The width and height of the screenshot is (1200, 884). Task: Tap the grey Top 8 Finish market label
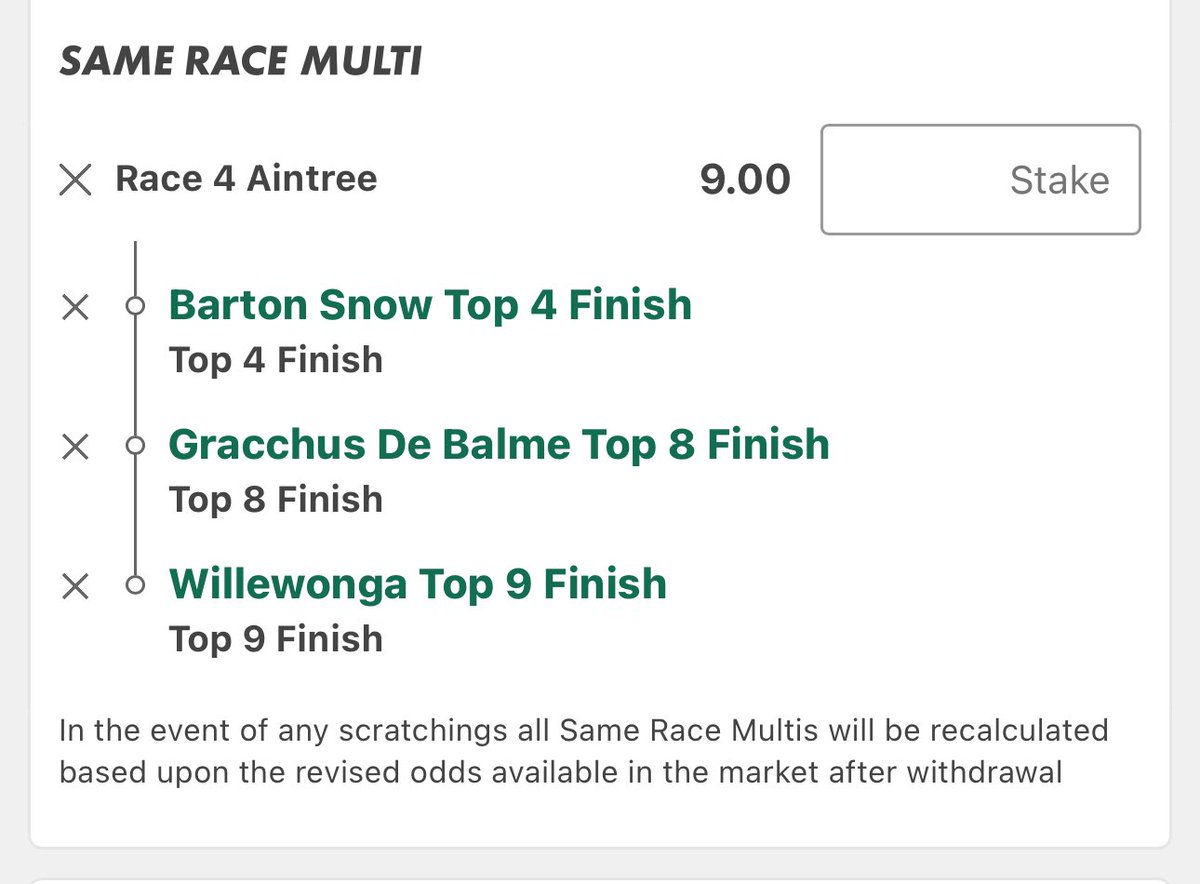(x=276, y=499)
